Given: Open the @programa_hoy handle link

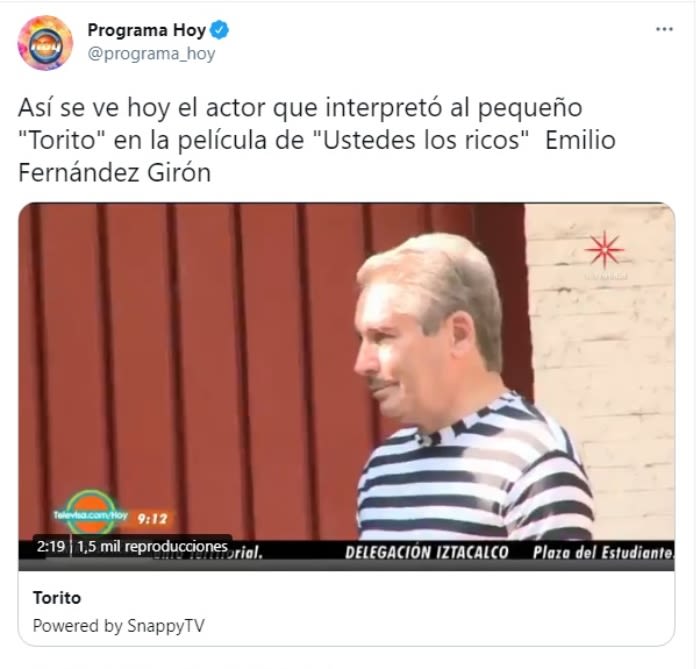Looking at the screenshot, I should coord(151,54).
